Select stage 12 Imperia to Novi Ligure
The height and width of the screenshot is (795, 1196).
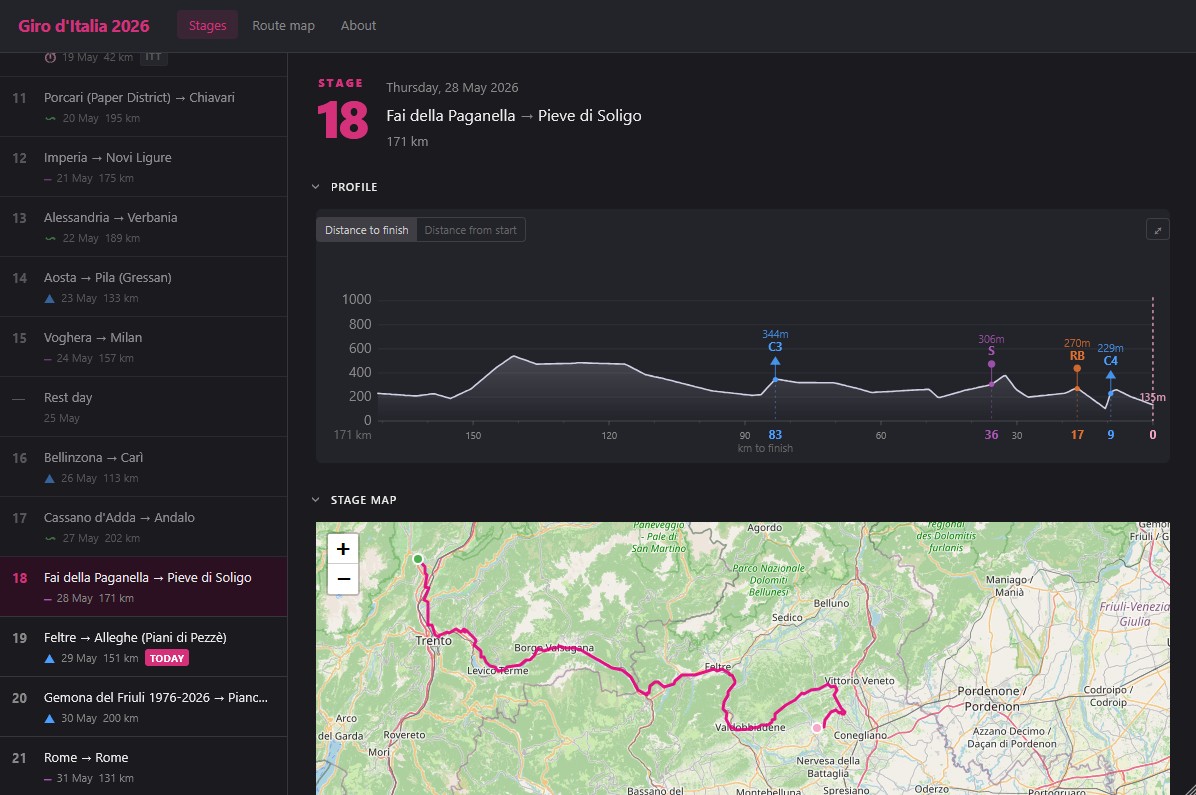143,167
